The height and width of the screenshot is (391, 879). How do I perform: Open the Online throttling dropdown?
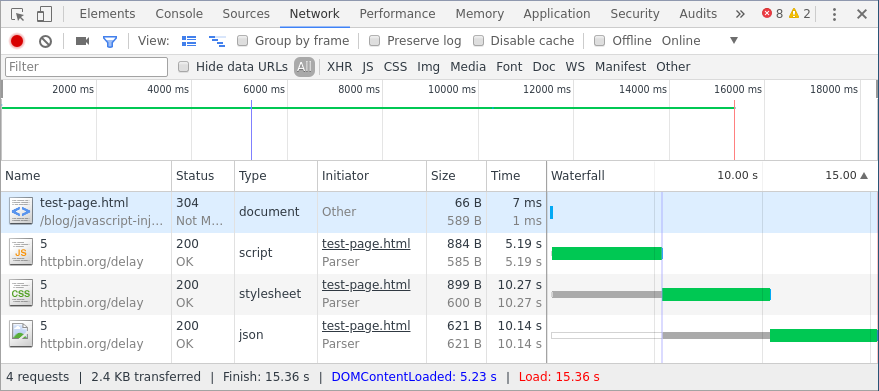tap(700, 40)
